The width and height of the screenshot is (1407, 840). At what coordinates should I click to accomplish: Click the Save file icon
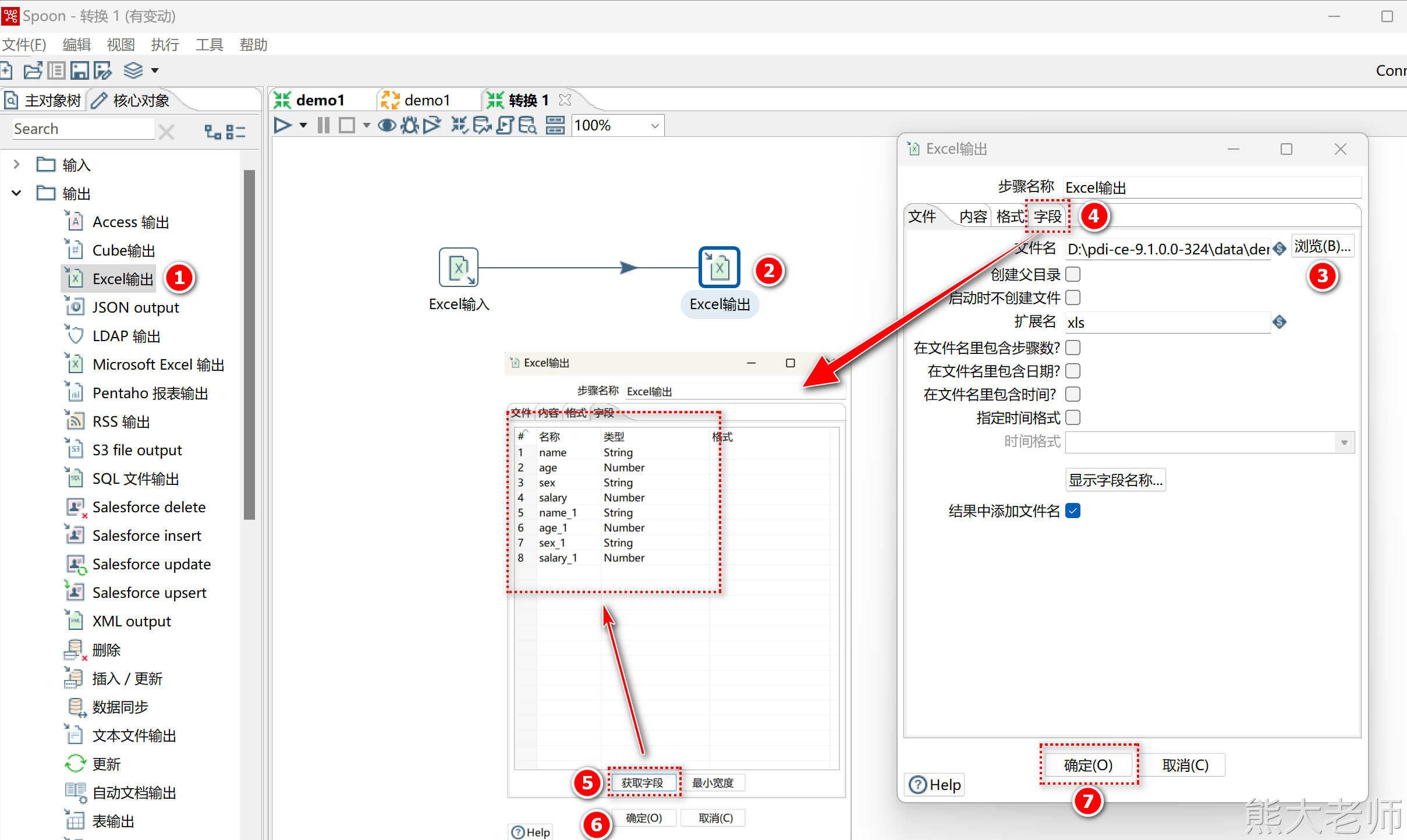pyautogui.click(x=79, y=71)
